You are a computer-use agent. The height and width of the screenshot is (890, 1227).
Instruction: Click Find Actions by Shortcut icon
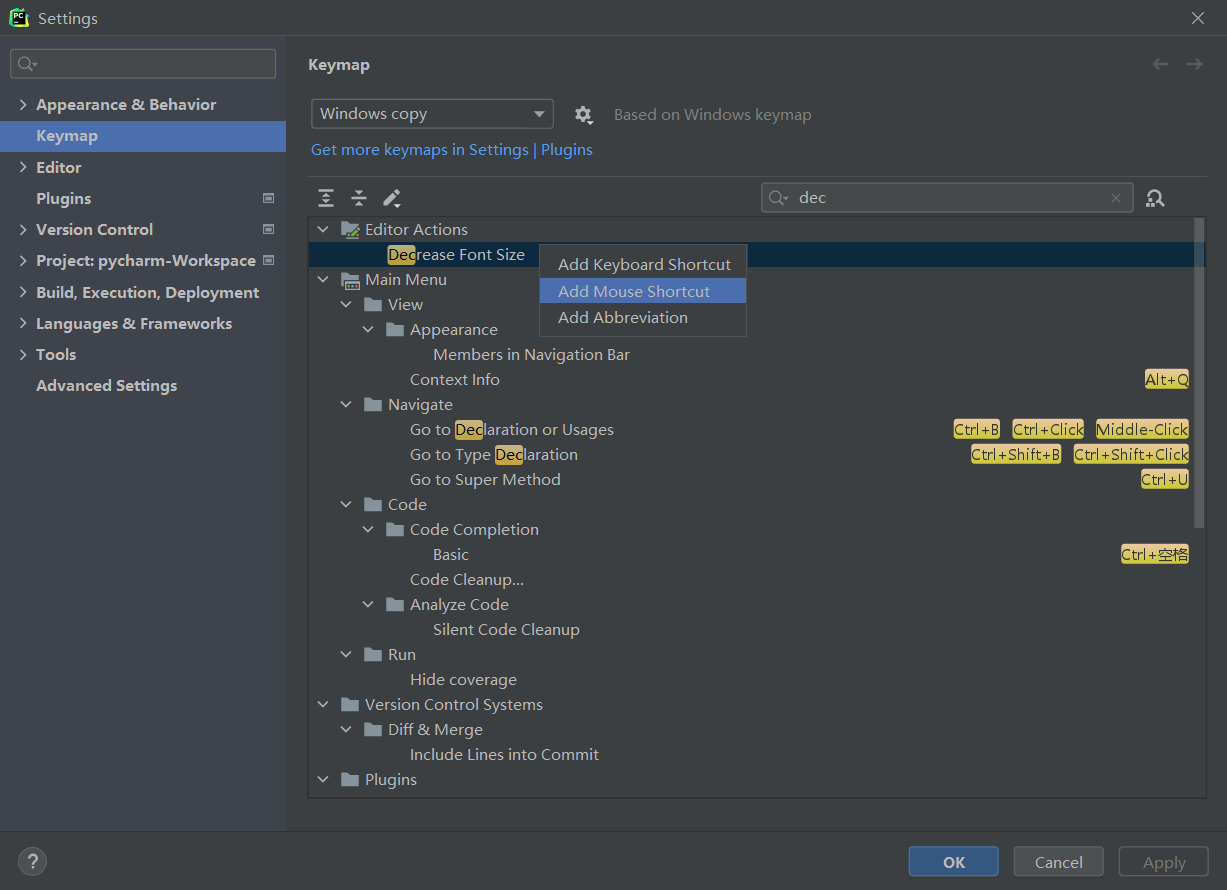pos(1156,198)
